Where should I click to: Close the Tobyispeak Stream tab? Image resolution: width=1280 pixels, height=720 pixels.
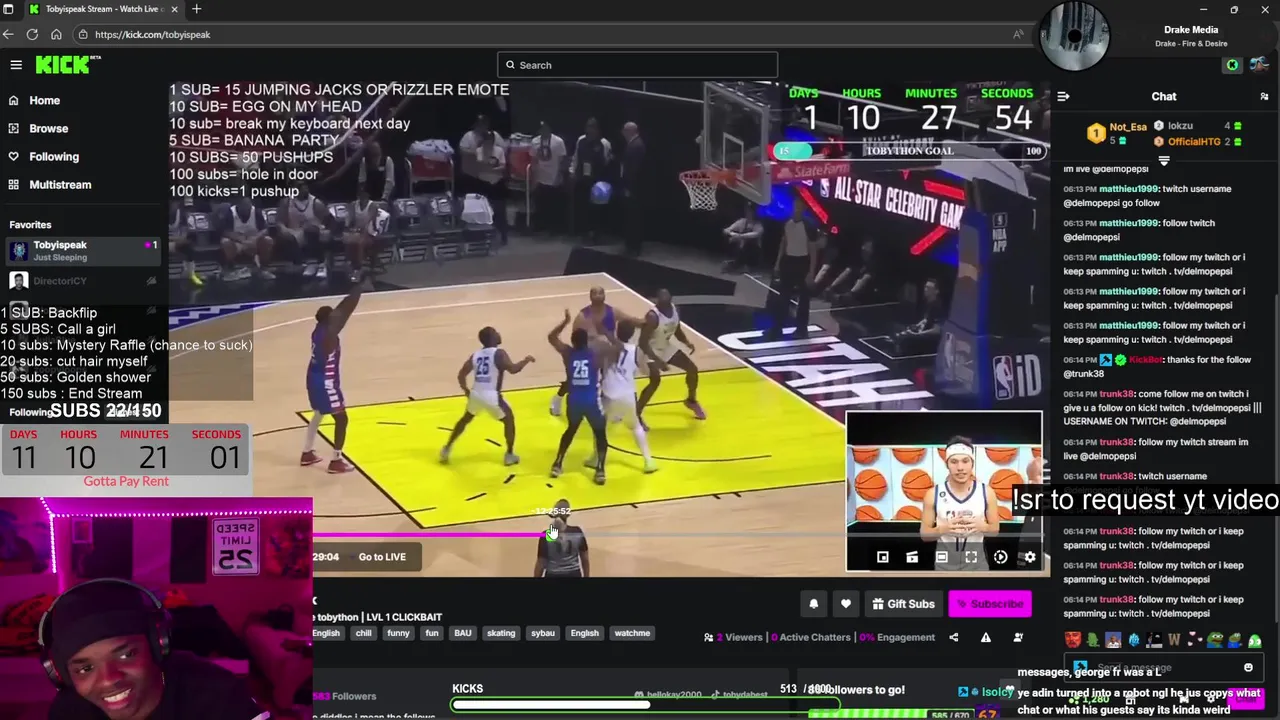pyautogui.click(x=174, y=9)
